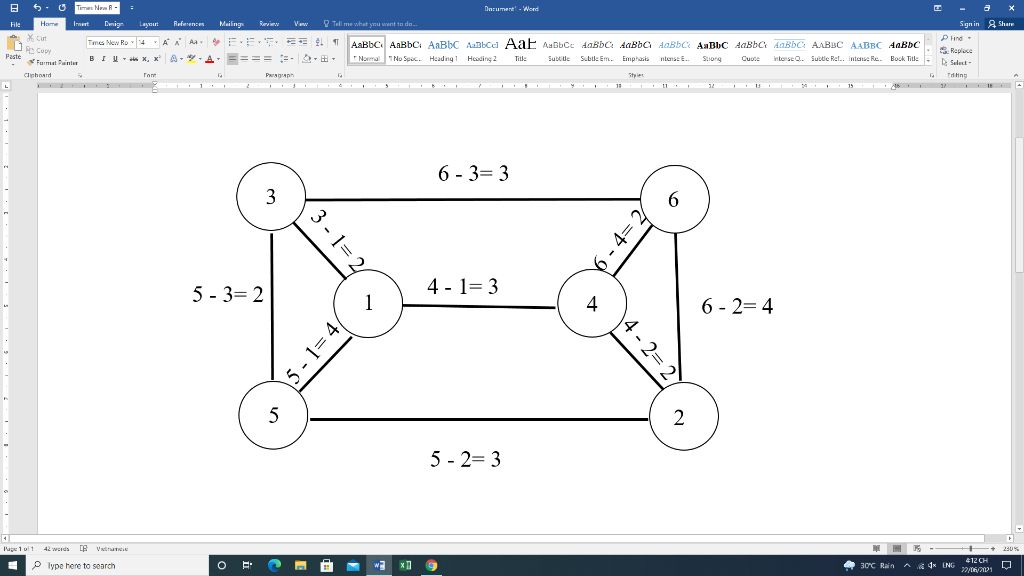Image resolution: width=1024 pixels, height=576 pixels.
Task: Open the font size dropdown
Action: tap(155, 42)
